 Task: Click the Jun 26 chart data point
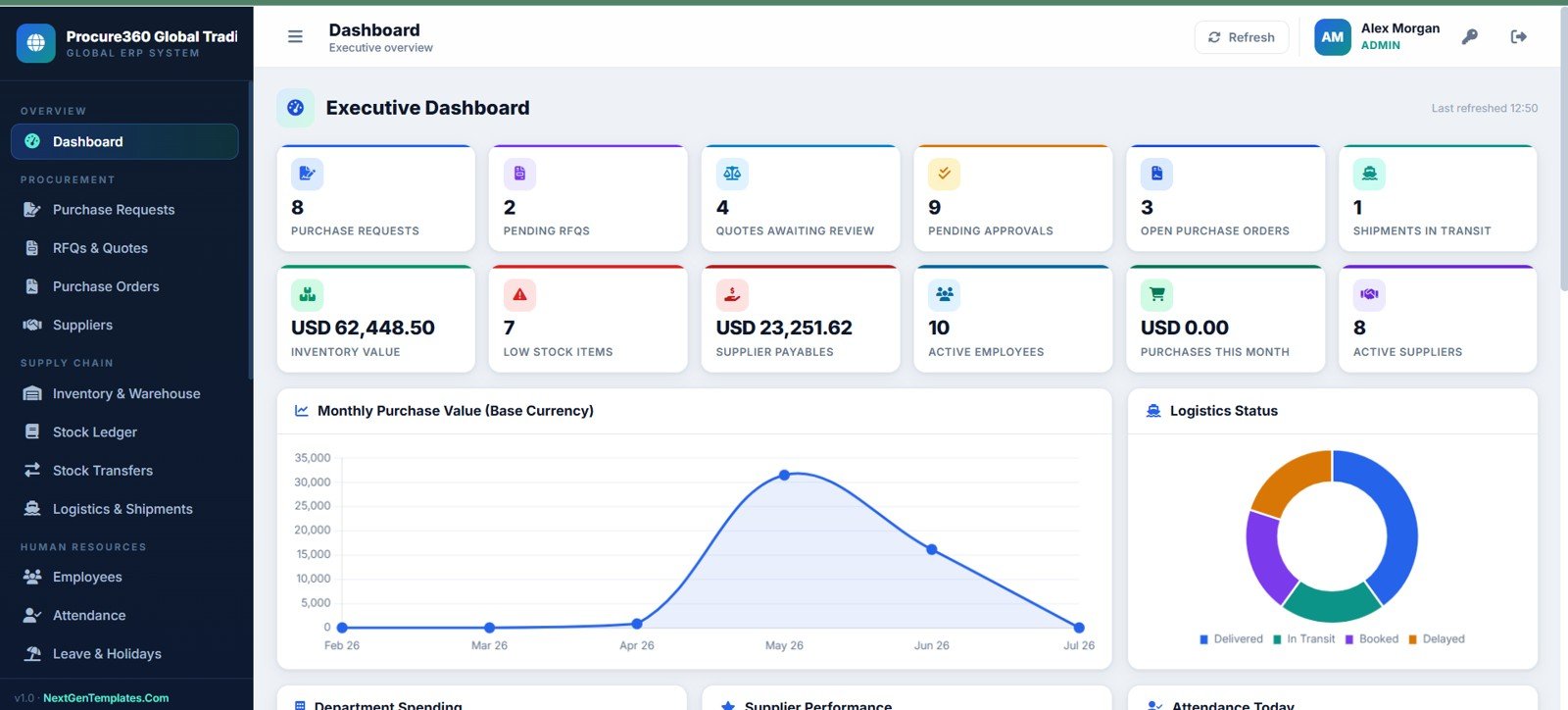tap(931, 549)
